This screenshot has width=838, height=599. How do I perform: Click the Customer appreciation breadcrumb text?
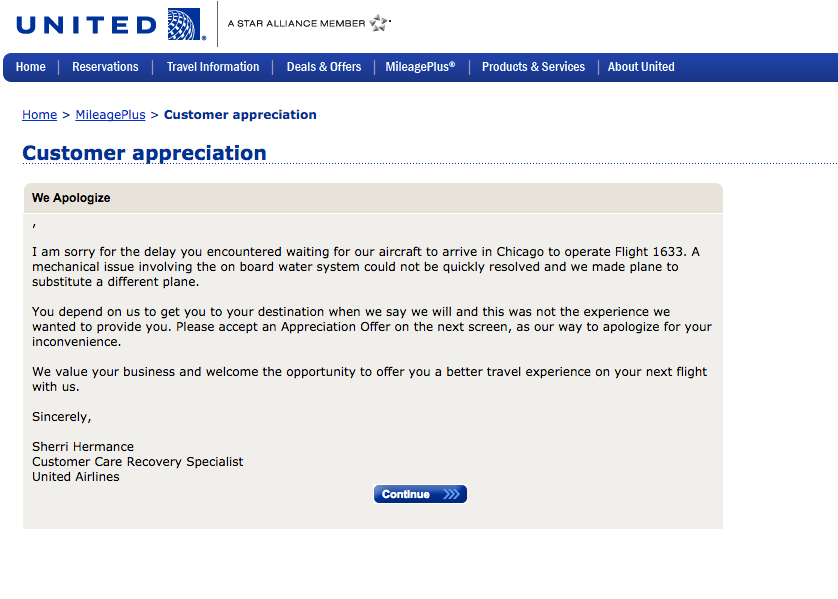pos(240,115)
